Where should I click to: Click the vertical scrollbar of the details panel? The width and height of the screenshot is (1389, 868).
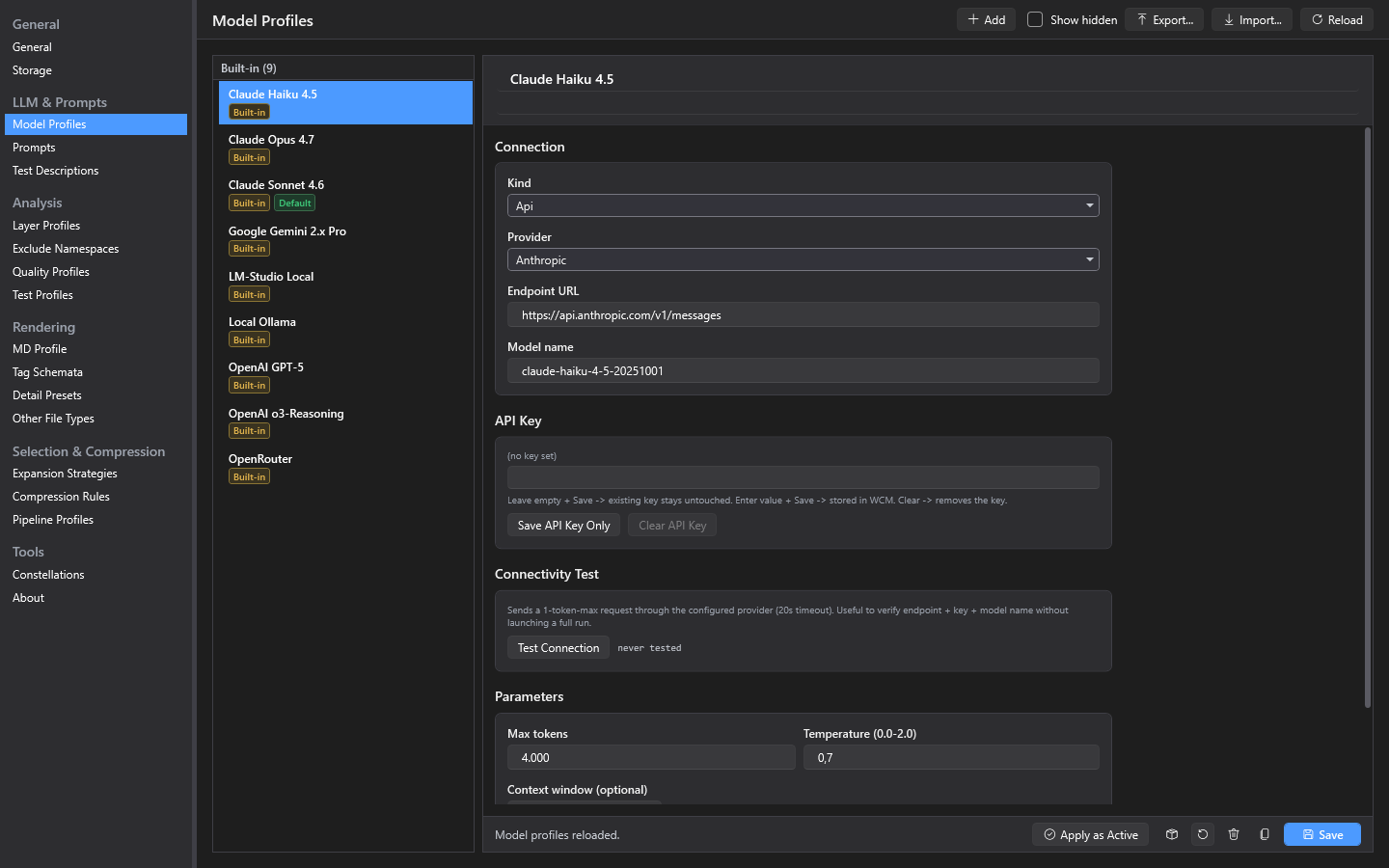[1368, 417]
